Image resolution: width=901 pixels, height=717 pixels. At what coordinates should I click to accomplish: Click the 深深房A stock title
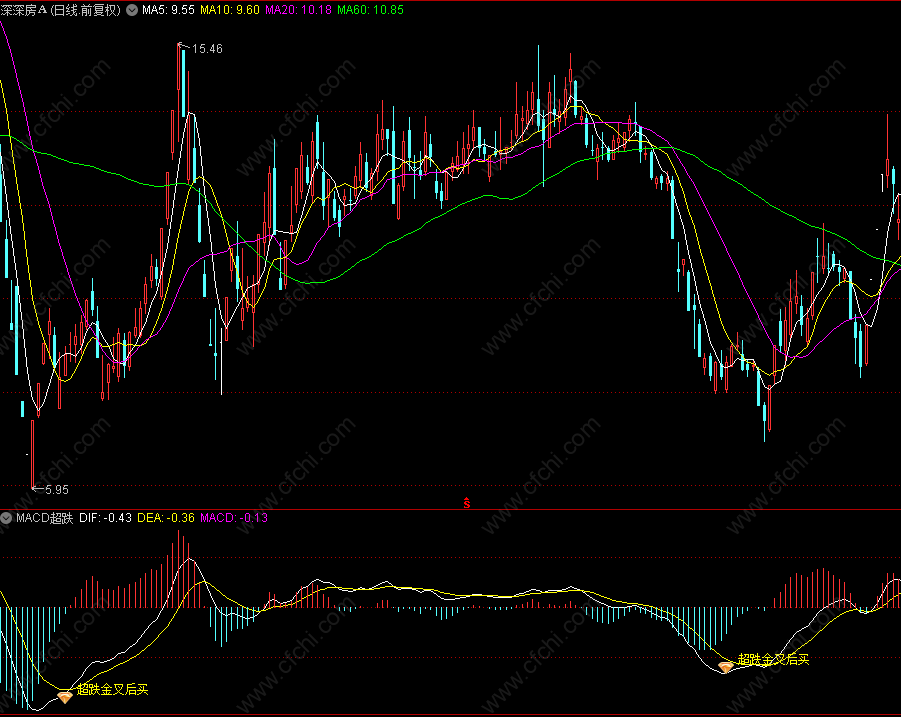point(24,10)
